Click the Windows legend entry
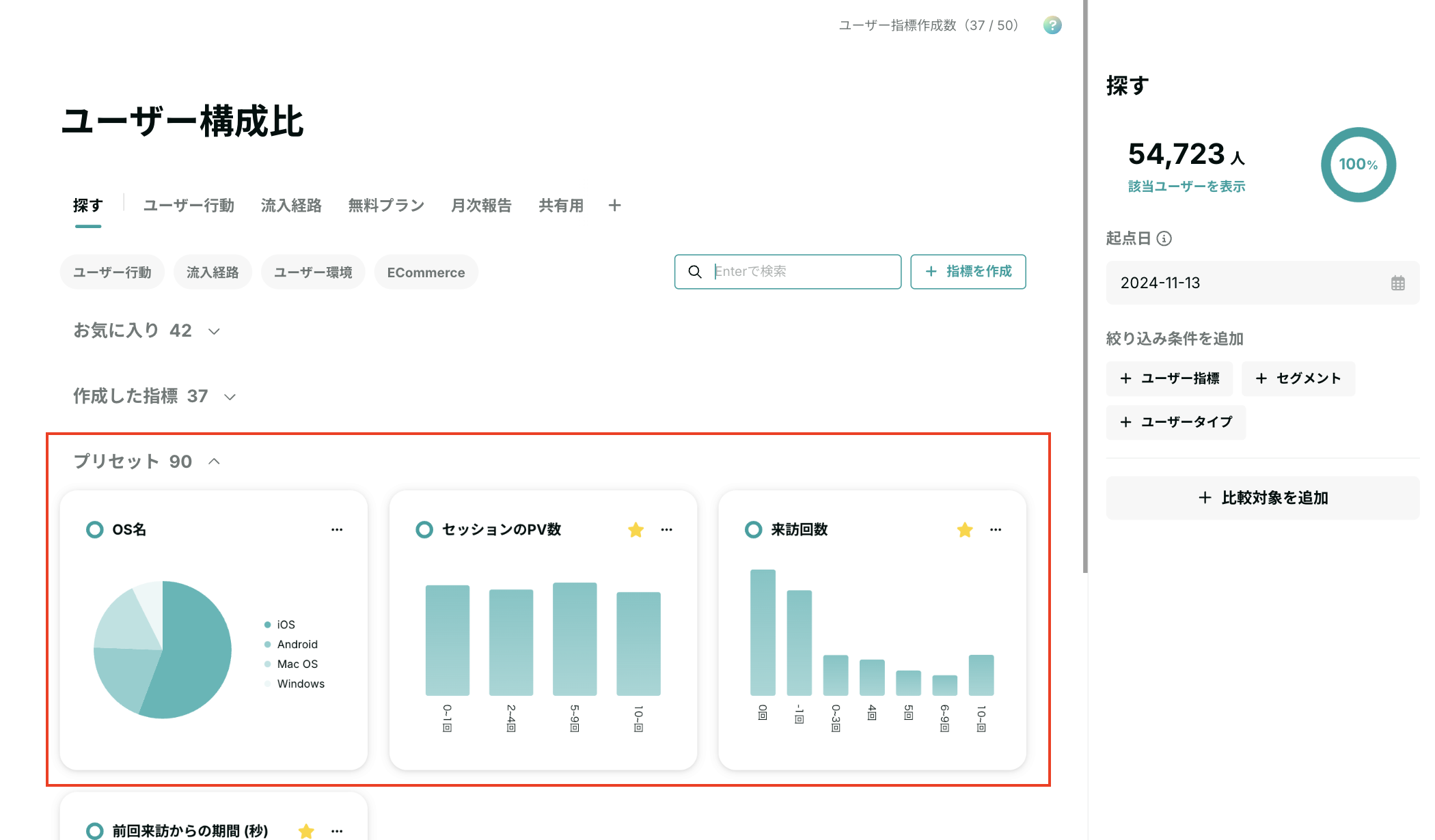The height and width of the screenshot is (840, 1435). [295, 684]
